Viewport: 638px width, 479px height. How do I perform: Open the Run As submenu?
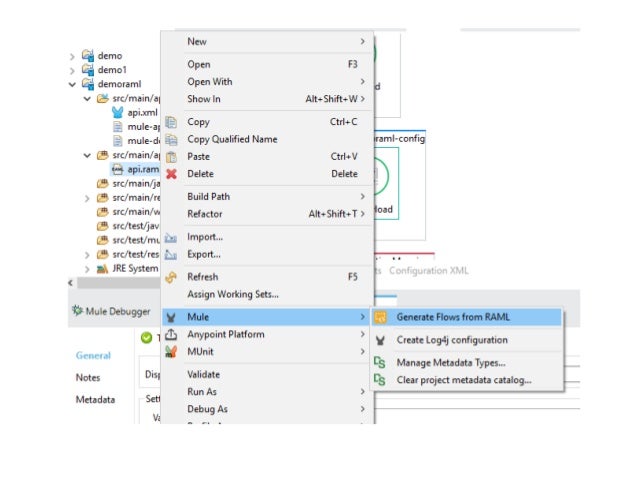point(267,392)
